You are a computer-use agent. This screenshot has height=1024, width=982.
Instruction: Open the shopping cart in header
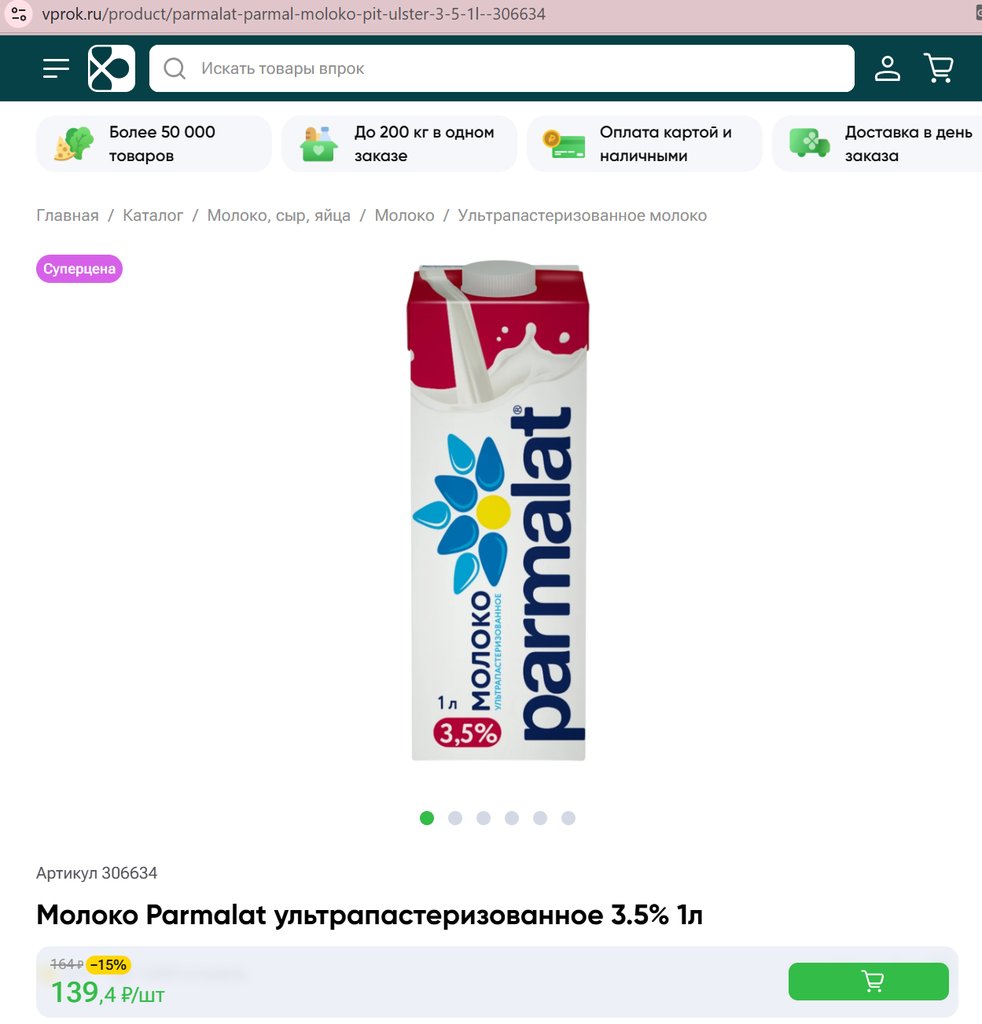(x=939, y=68)
